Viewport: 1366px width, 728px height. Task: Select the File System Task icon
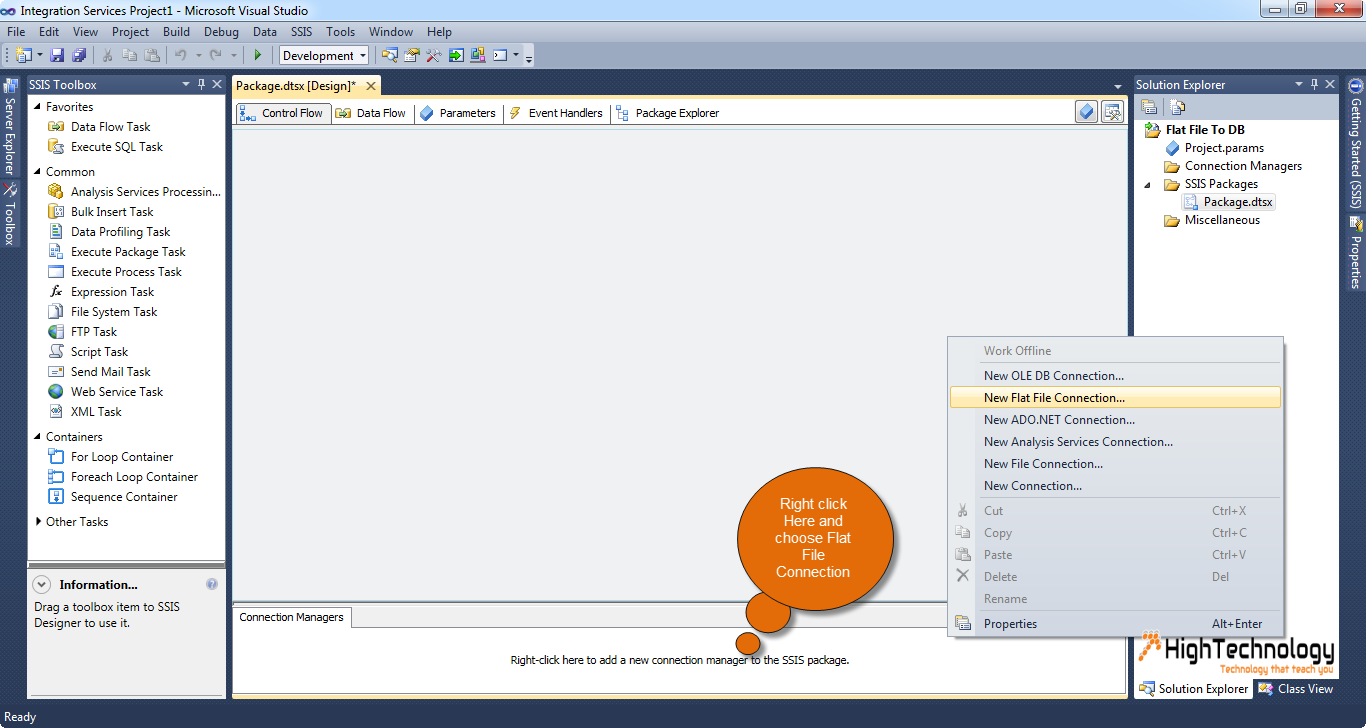pos(56,311)
